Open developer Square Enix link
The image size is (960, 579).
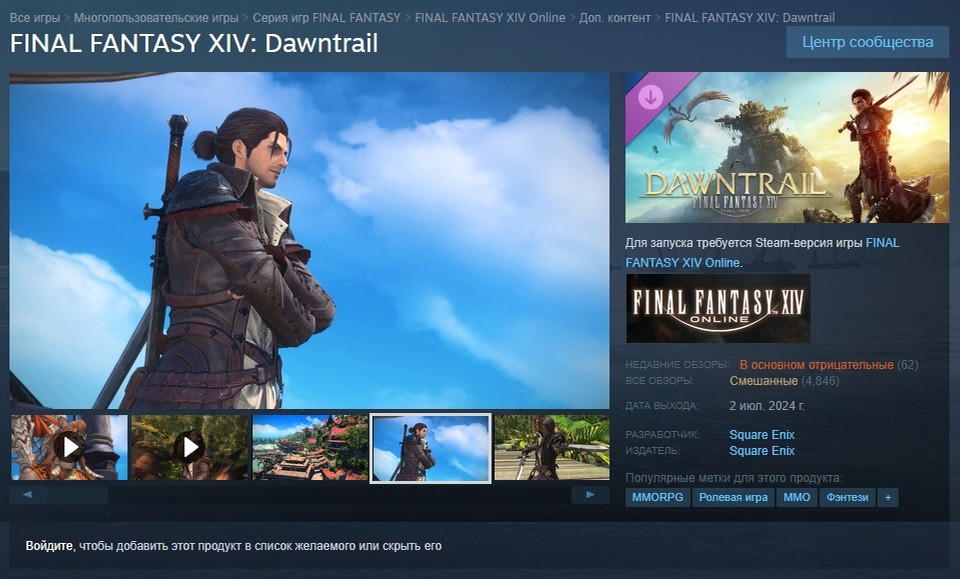tap(762, 435)
